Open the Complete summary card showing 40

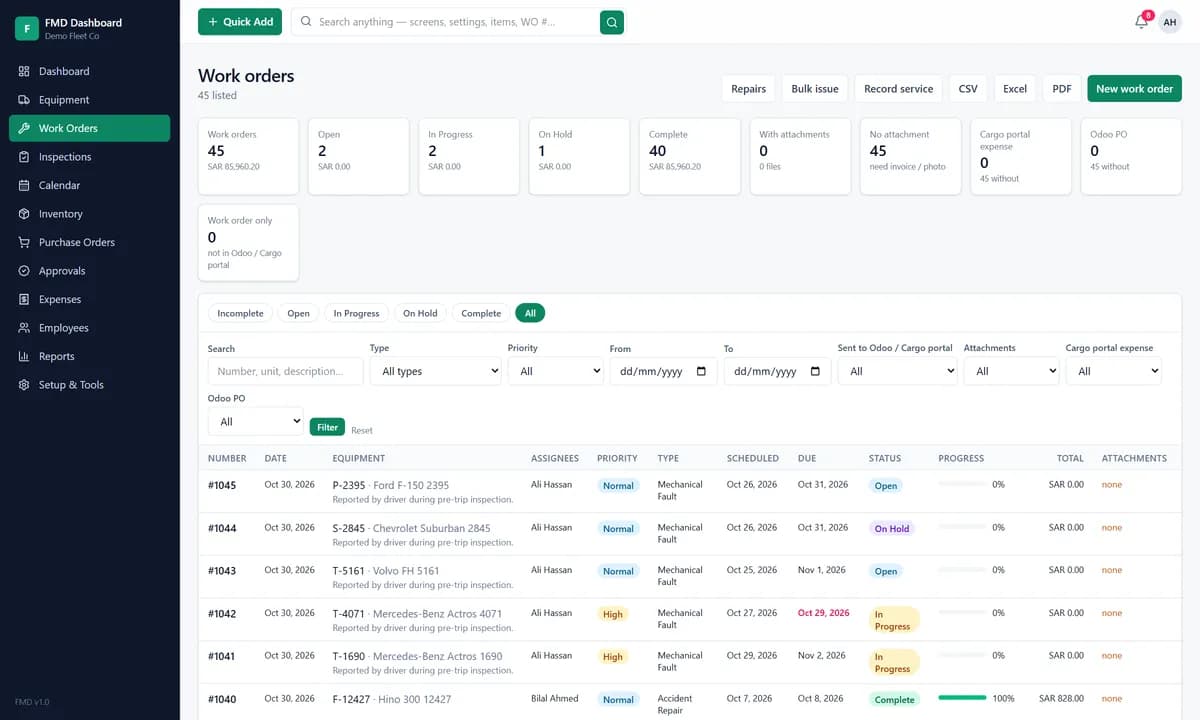click(x=690, y=156)
